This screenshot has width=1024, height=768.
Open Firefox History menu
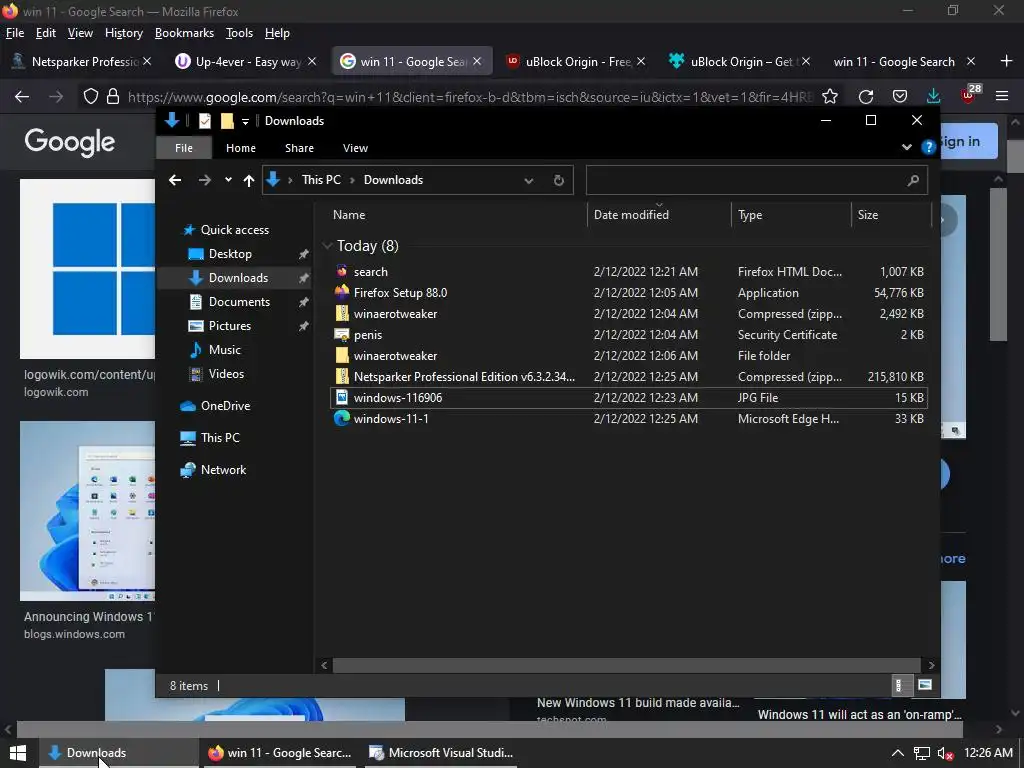123,33
